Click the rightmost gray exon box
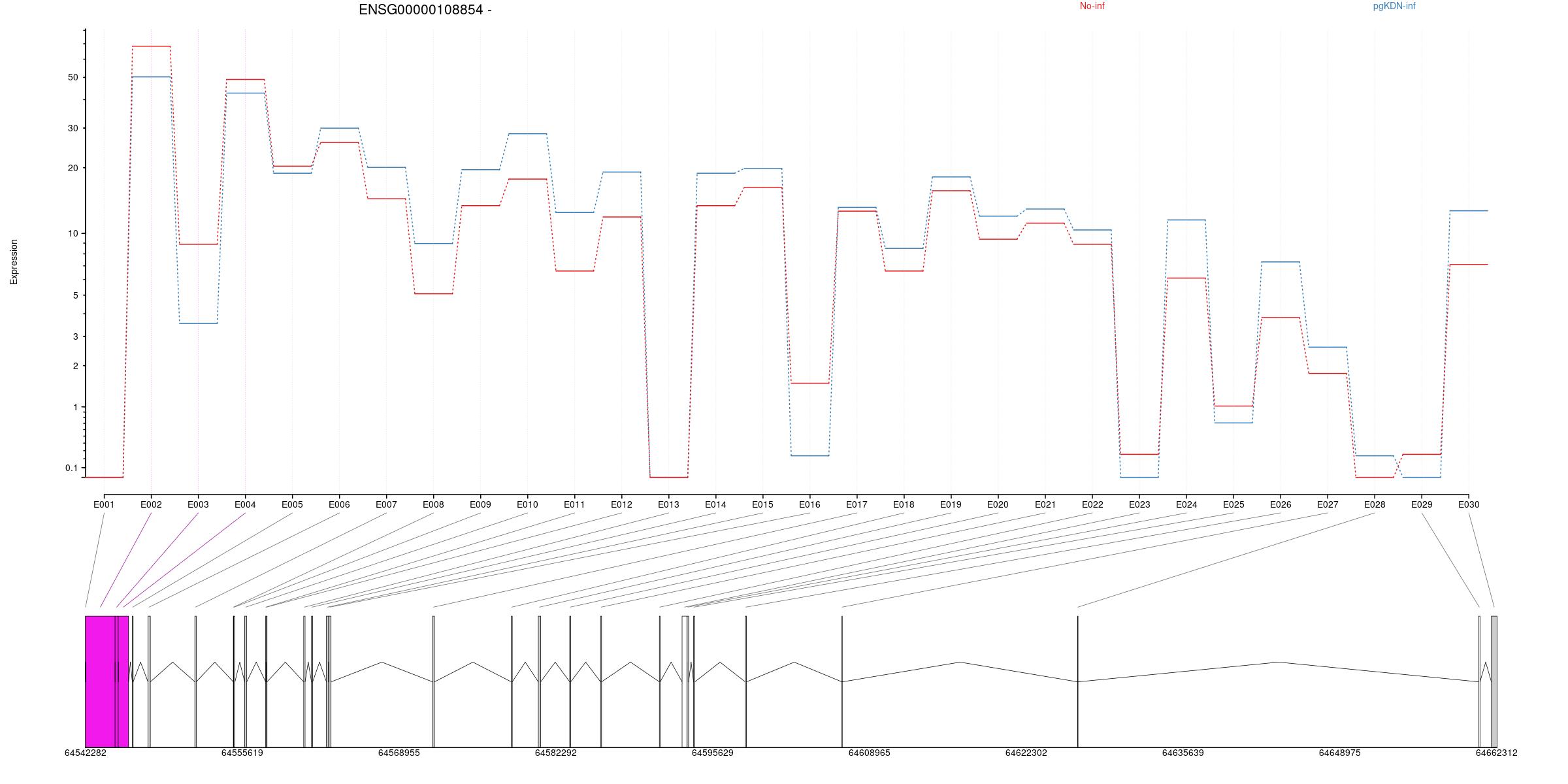The image size is (1568, 784). click(x=1494, y=681)
